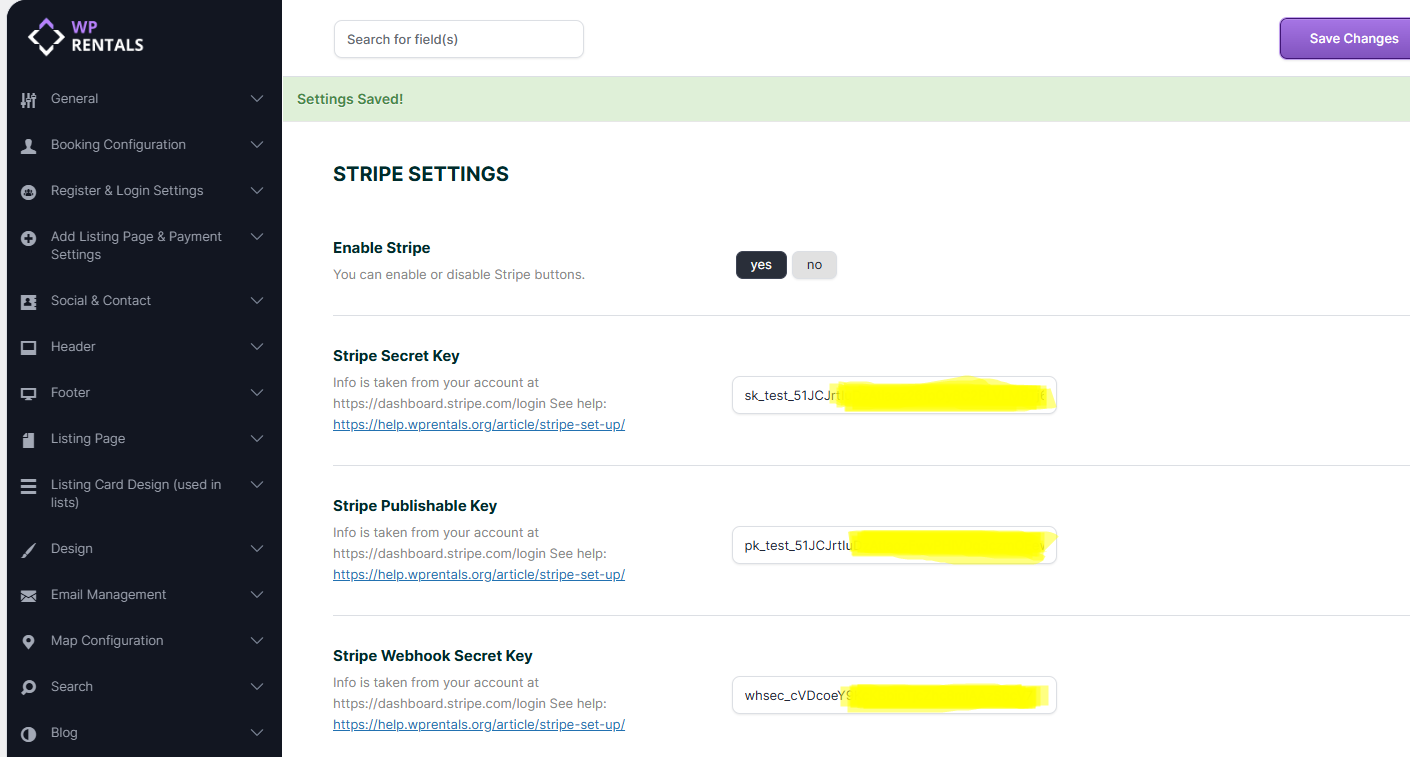Expand the Social & Contact section chevron
Screen dimensions: 1410x757
pos(257,301)
